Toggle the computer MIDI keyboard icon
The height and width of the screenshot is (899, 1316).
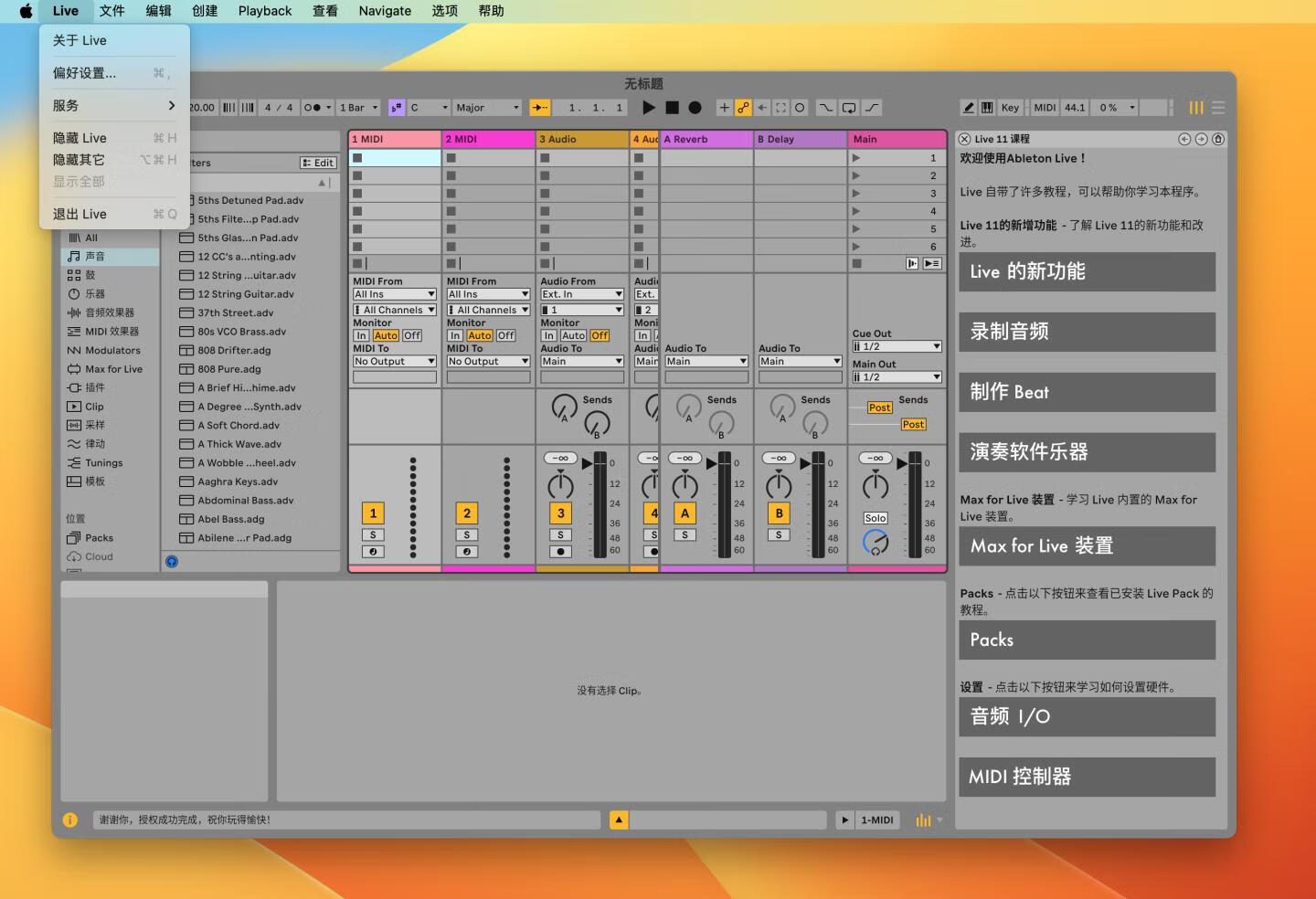point(987,108)
